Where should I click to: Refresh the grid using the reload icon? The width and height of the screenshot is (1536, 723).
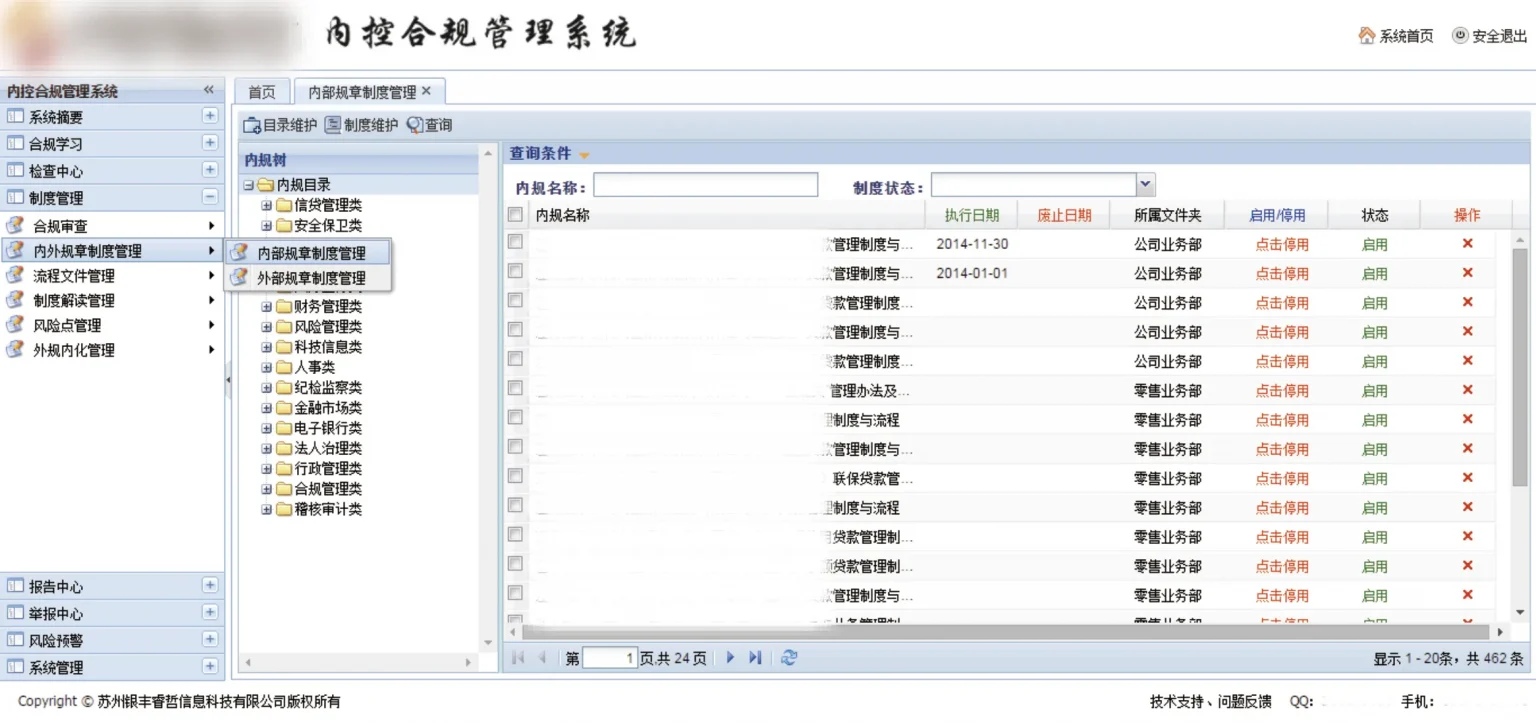[x=789, y=658]
